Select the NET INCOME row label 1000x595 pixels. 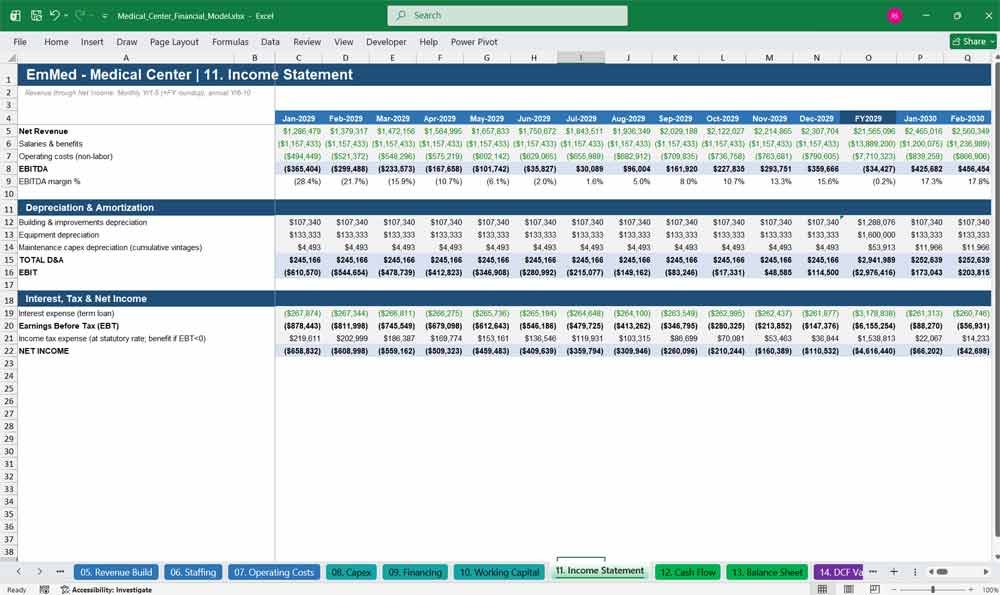44,351
